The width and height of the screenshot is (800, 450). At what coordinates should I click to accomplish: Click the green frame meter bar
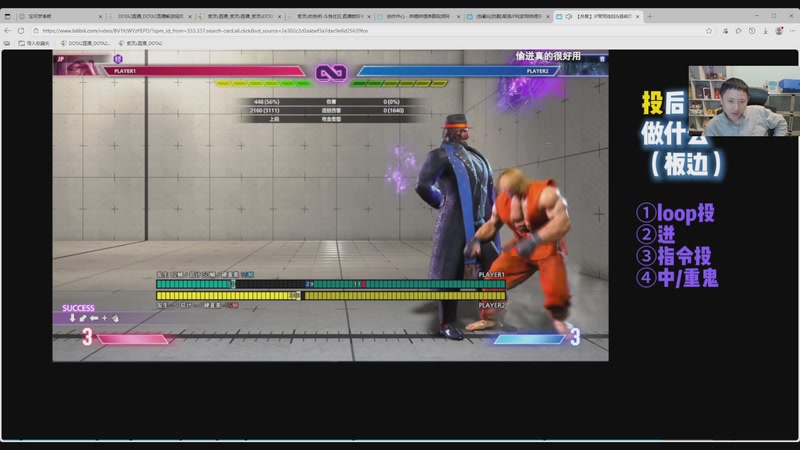(x=331, y=284)
